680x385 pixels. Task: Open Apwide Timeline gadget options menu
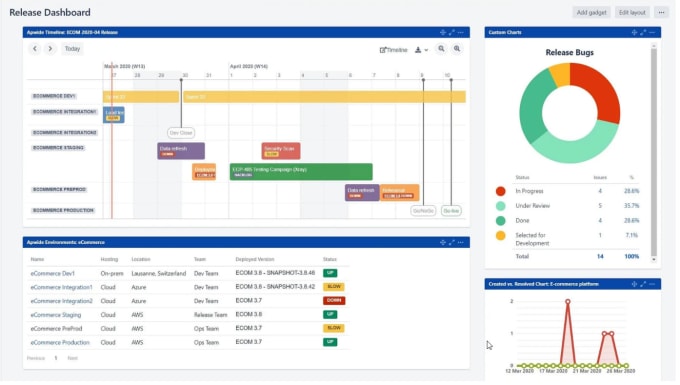pyautogui.click(x=461, y=33)
